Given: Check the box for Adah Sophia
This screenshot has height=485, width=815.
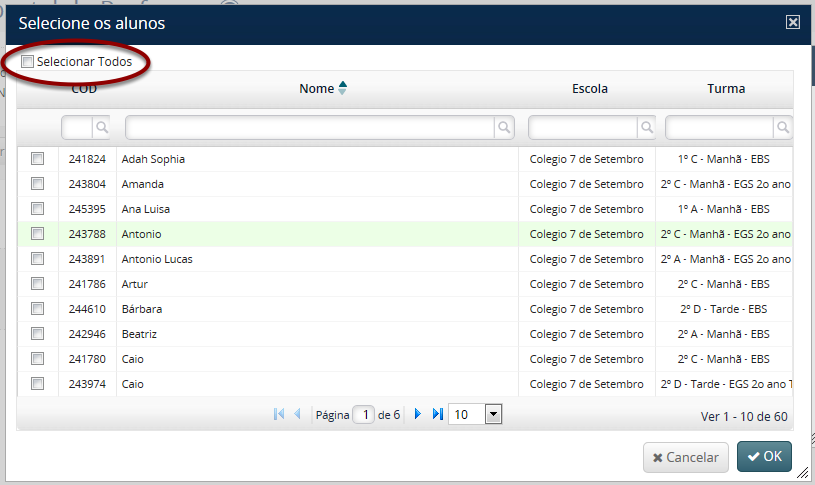Looking at the screenshot, I should tap(37, 158).
